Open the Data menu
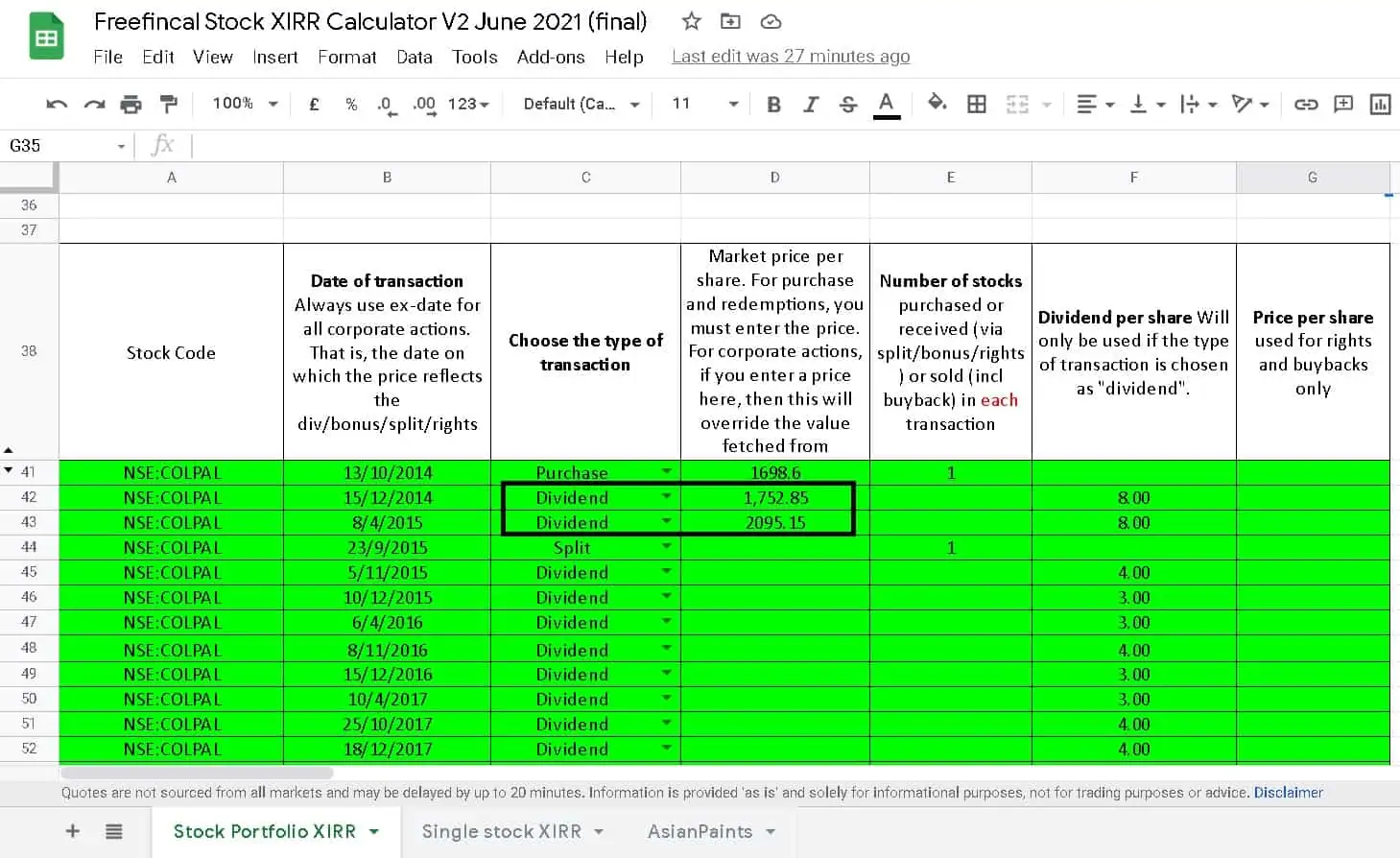Screen dimensions: 1400x858 pos(415,57)
